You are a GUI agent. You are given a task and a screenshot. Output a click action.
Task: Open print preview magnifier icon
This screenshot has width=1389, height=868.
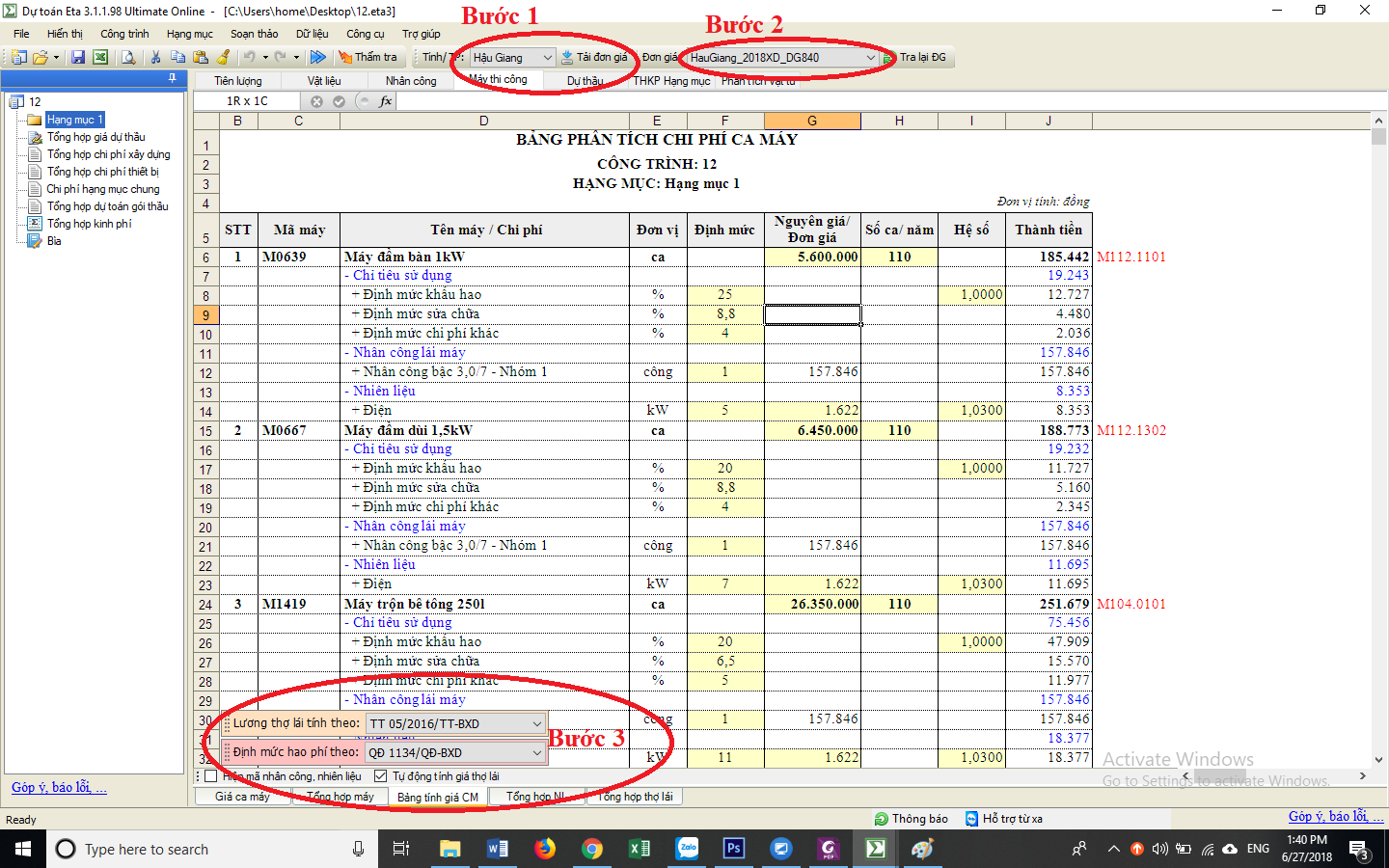tap(127, 58)
